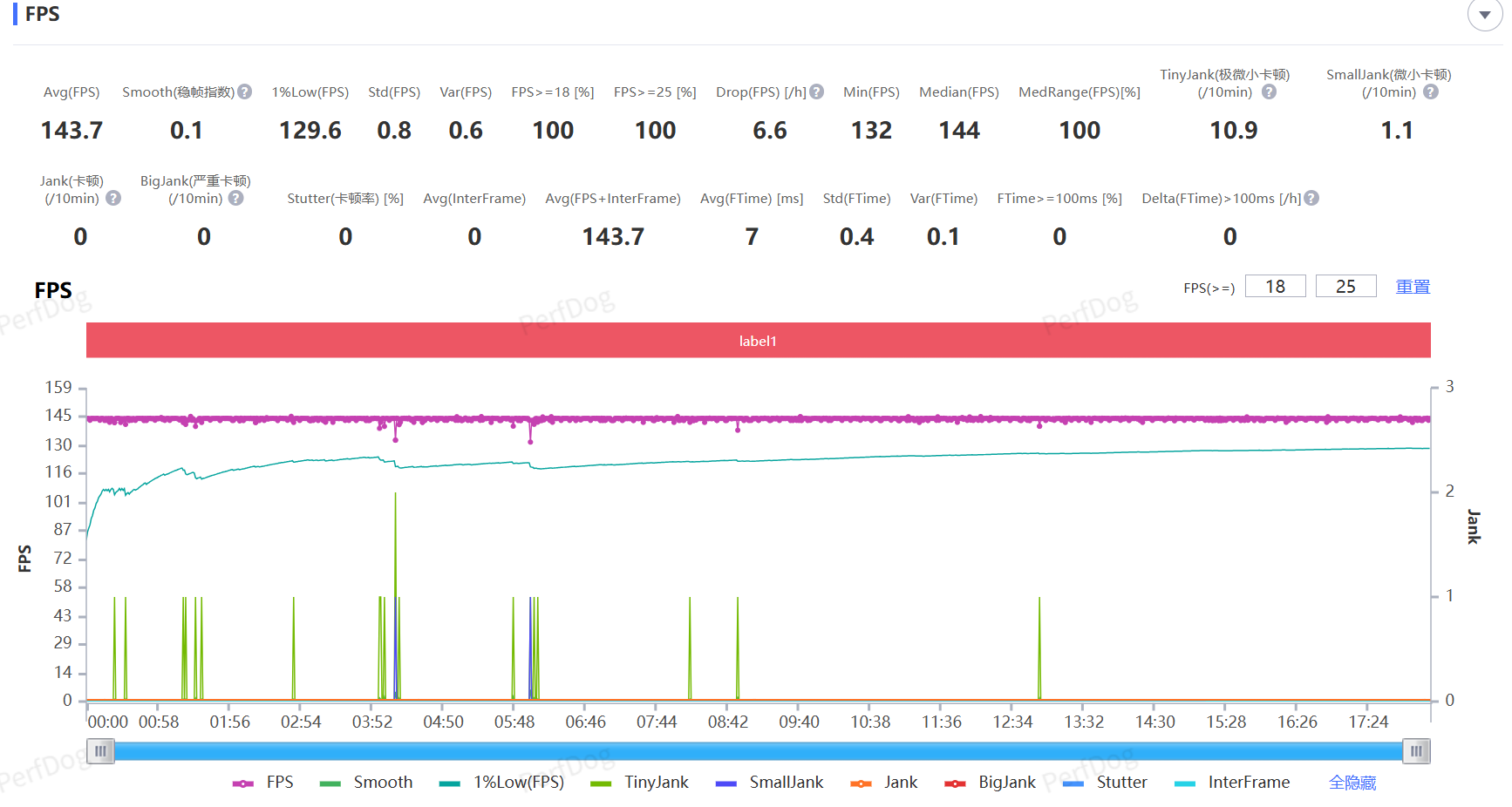Click help icon under Jank (/10min)
The height and width of the screenshot is (807, 1512).
tap(113, 198)
